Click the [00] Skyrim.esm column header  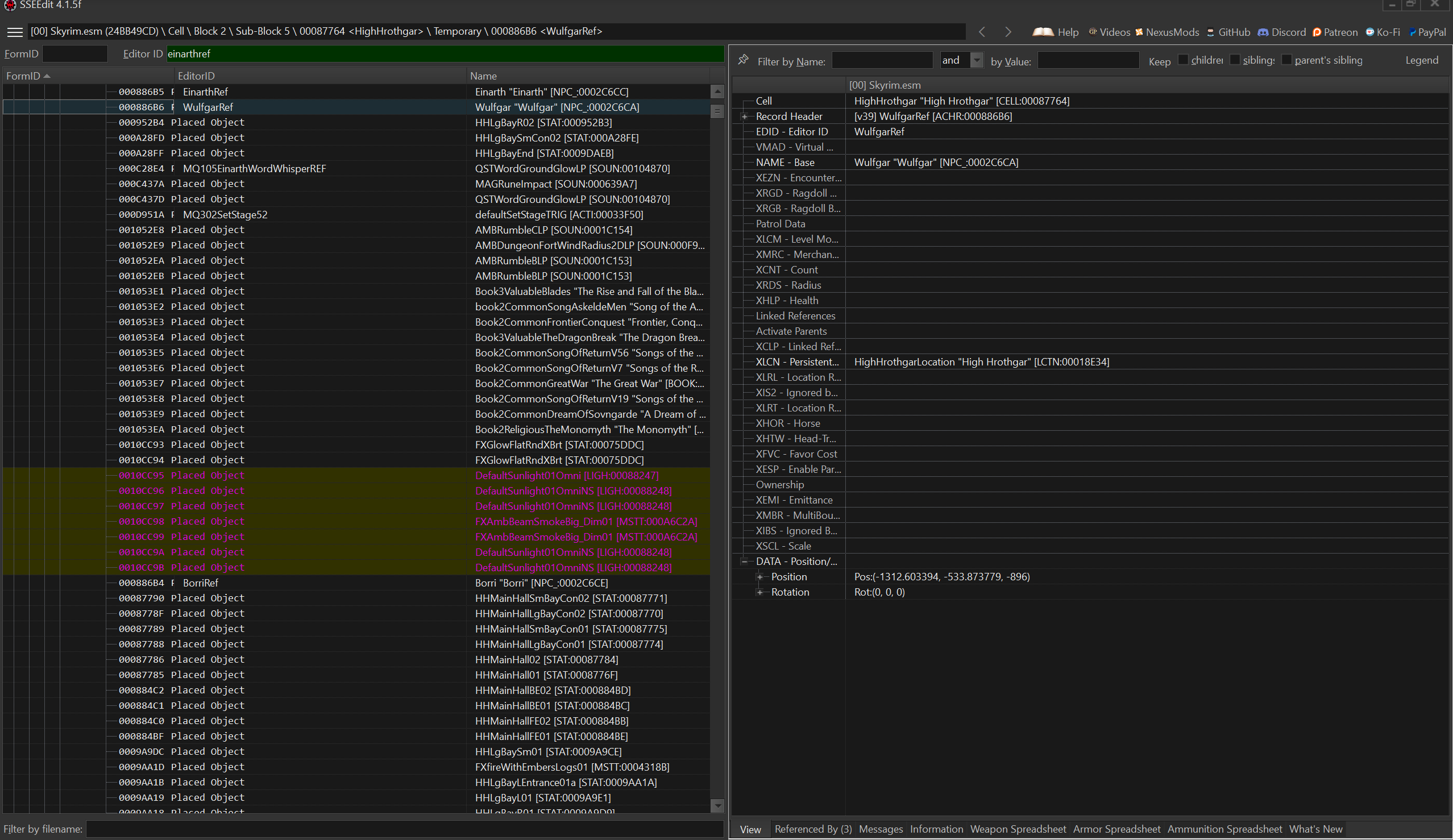[1147, 85]
